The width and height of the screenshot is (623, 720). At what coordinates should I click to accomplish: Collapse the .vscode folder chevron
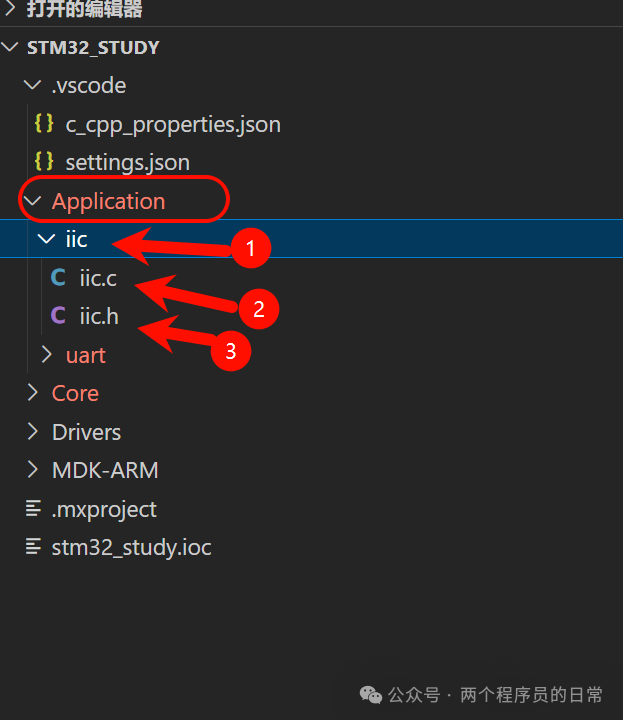(x=32, y=85)
